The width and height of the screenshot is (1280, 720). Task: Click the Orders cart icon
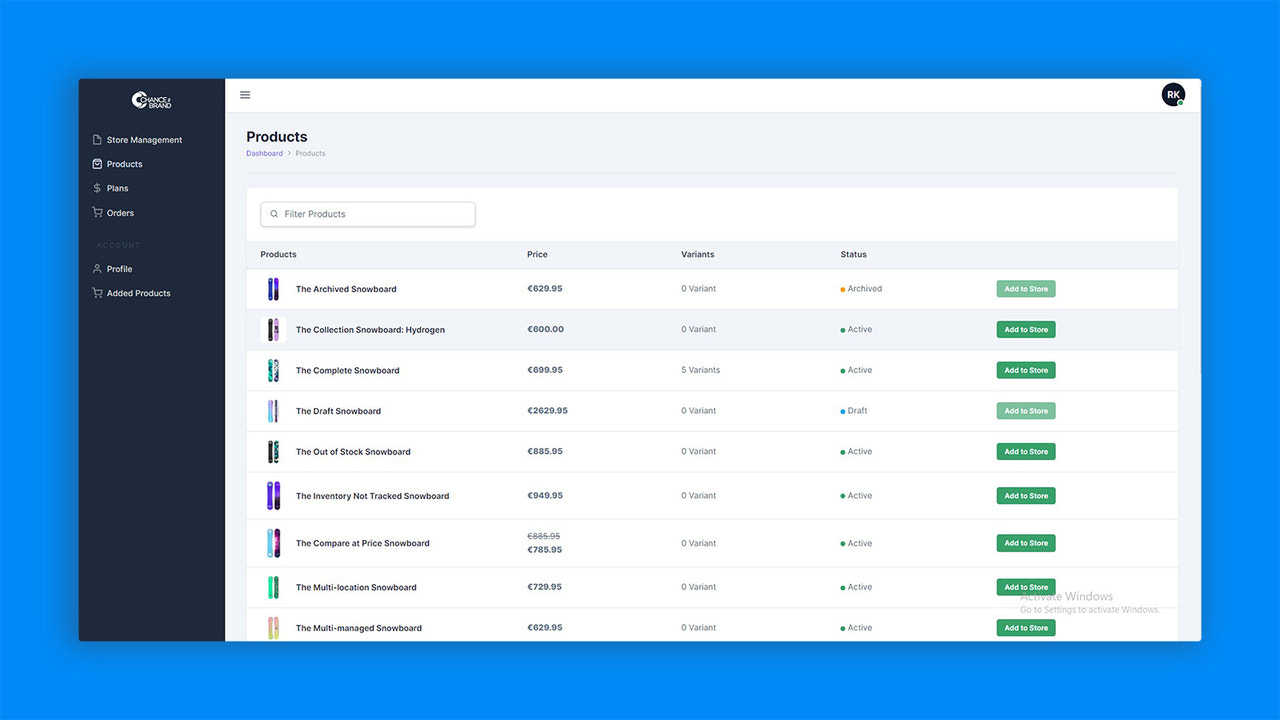(97, 213)
